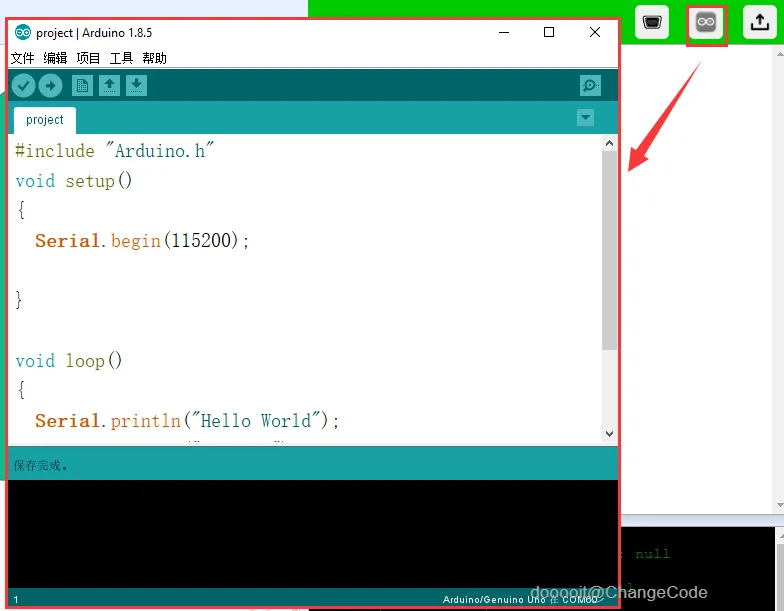784x611 pixels.
Task: Click the editor vertical scrollbar thumb
Action: click(610, 250)
